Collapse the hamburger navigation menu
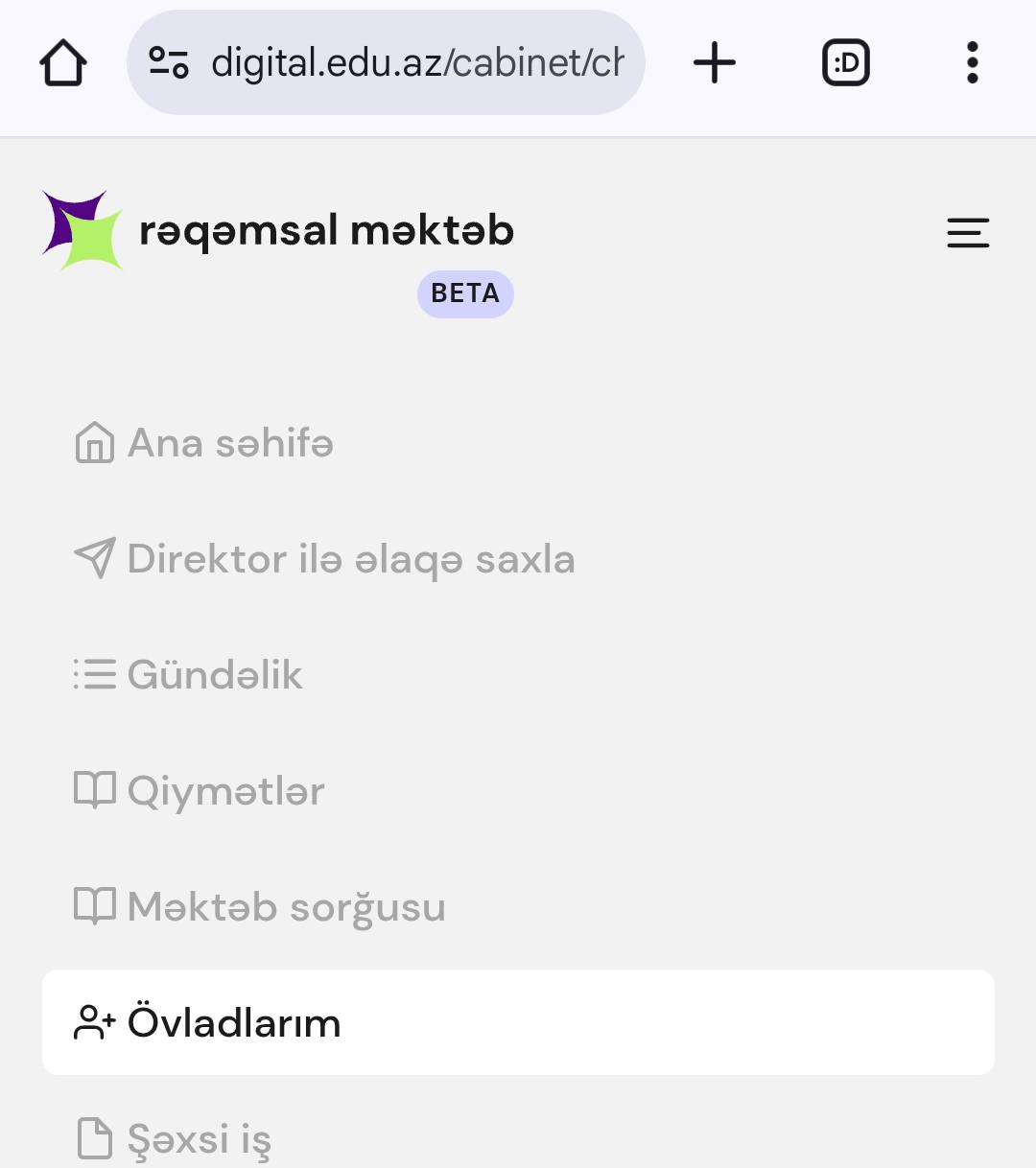The width and height of the screenshot is (1036, 1168). point(968,233)
